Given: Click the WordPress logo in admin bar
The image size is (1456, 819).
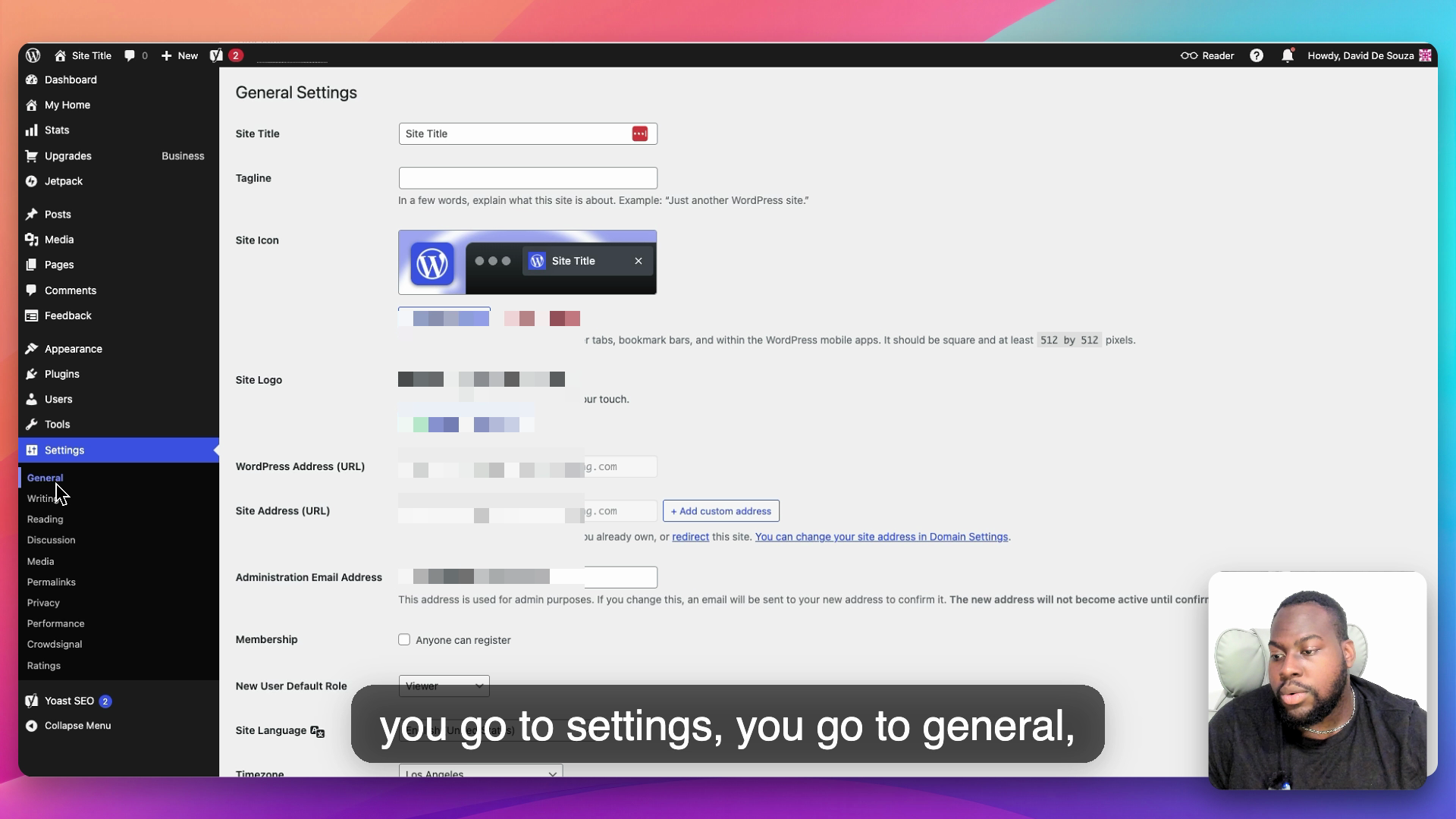Looking at the screenshot, I should point(33,55).
